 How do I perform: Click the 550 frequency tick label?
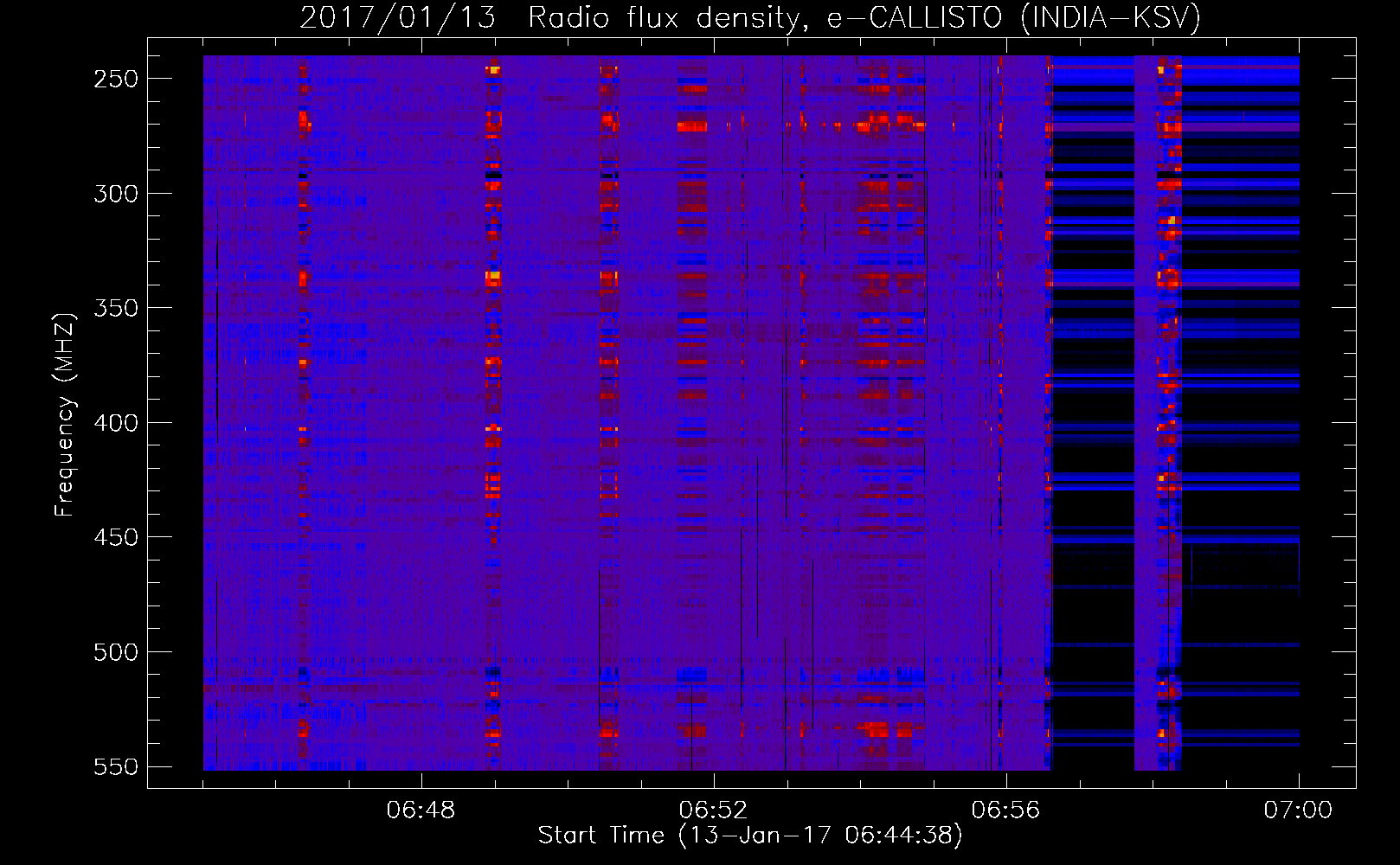pos(116,766)
